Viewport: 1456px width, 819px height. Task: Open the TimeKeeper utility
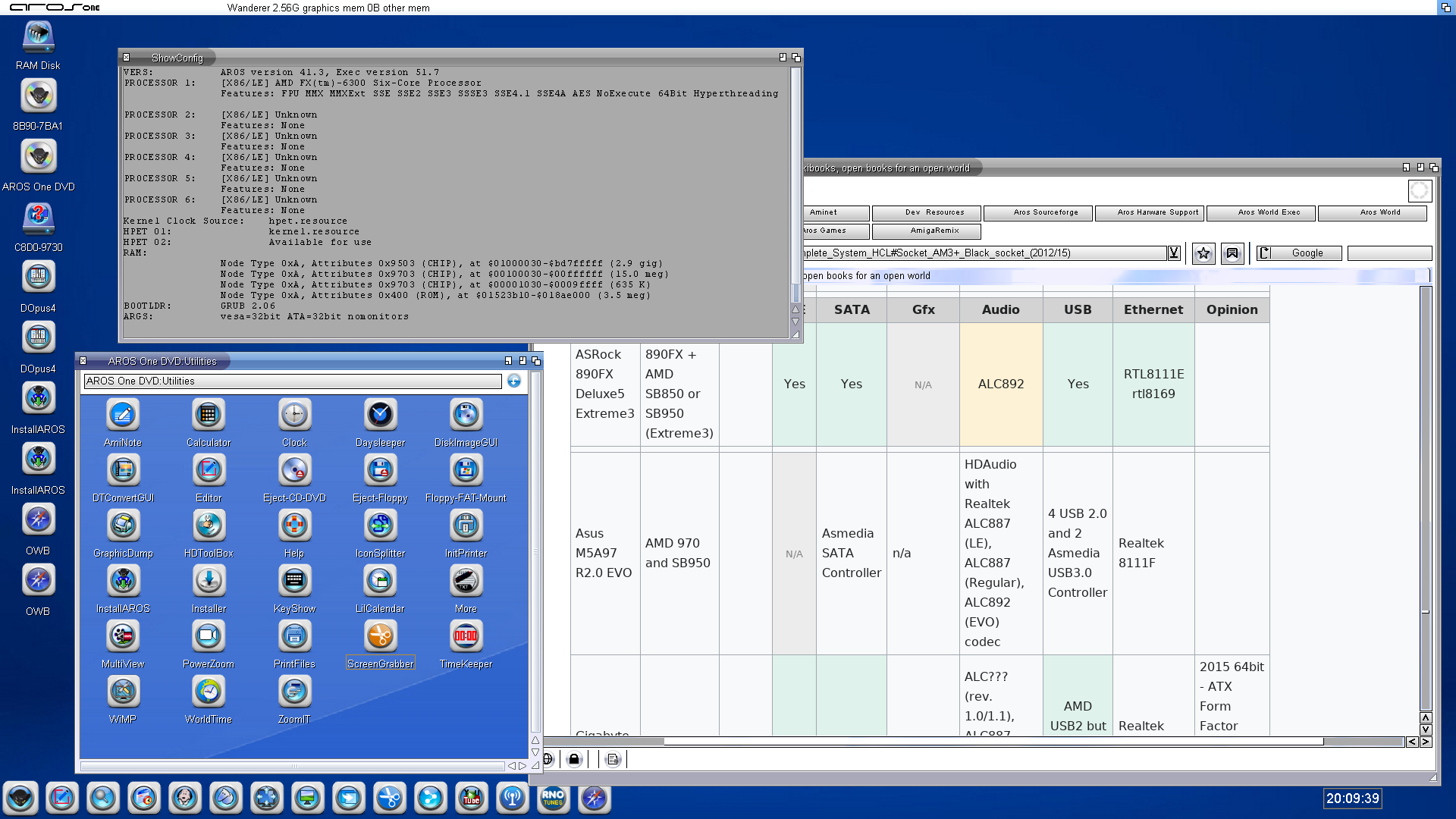pos(466,636)
